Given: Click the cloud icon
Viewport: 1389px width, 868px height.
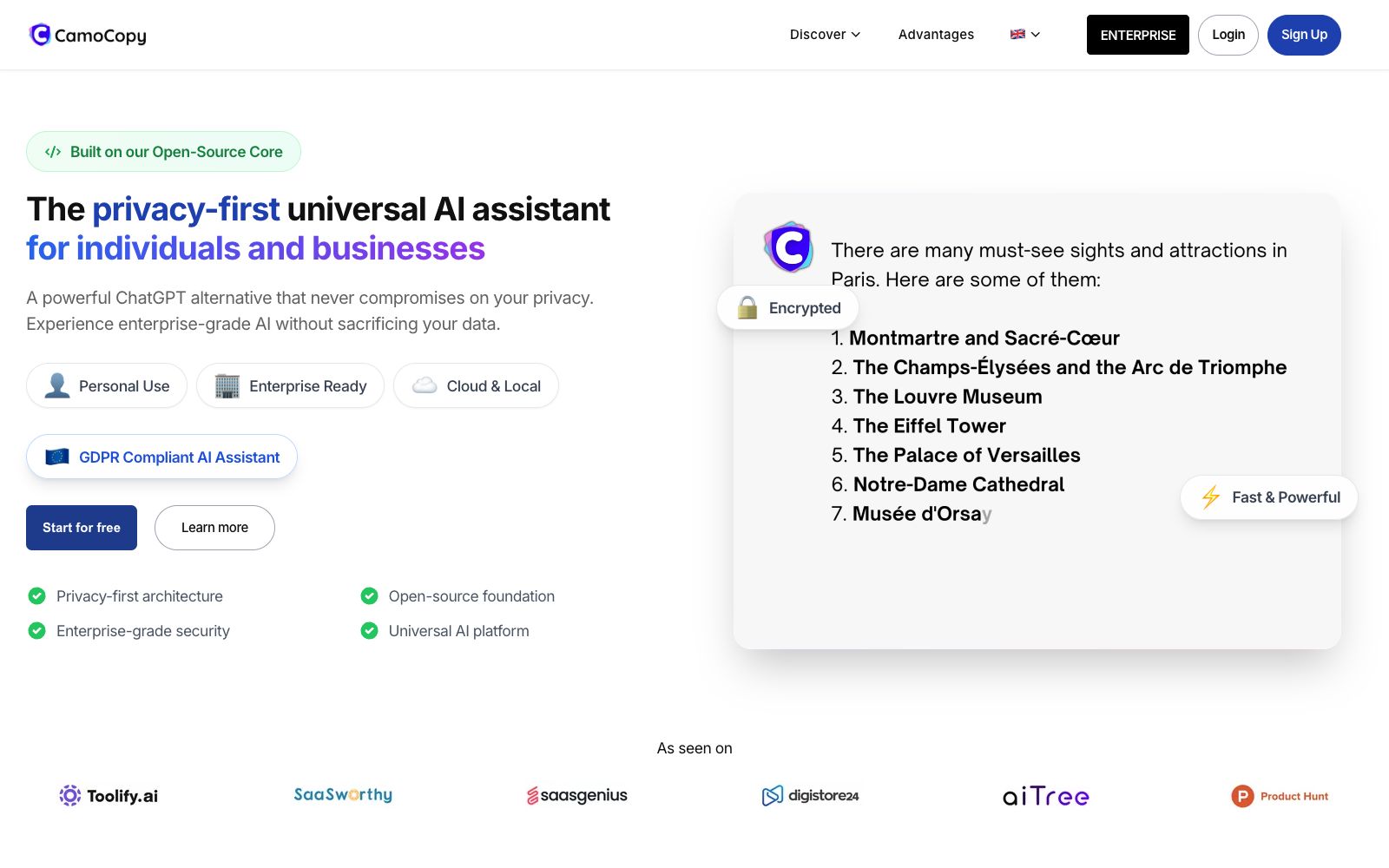Looking at the screenshot, I should pos(425,385).
